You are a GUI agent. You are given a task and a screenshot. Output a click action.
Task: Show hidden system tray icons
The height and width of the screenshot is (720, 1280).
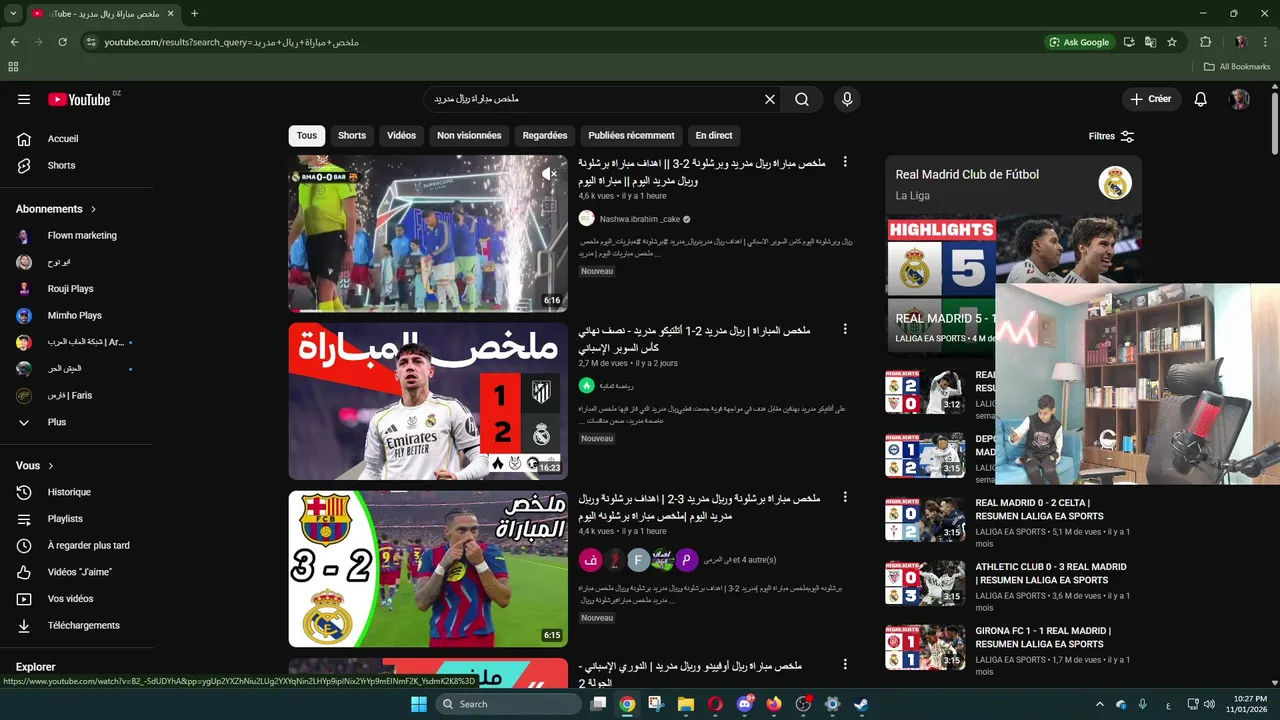[1100, 704]
